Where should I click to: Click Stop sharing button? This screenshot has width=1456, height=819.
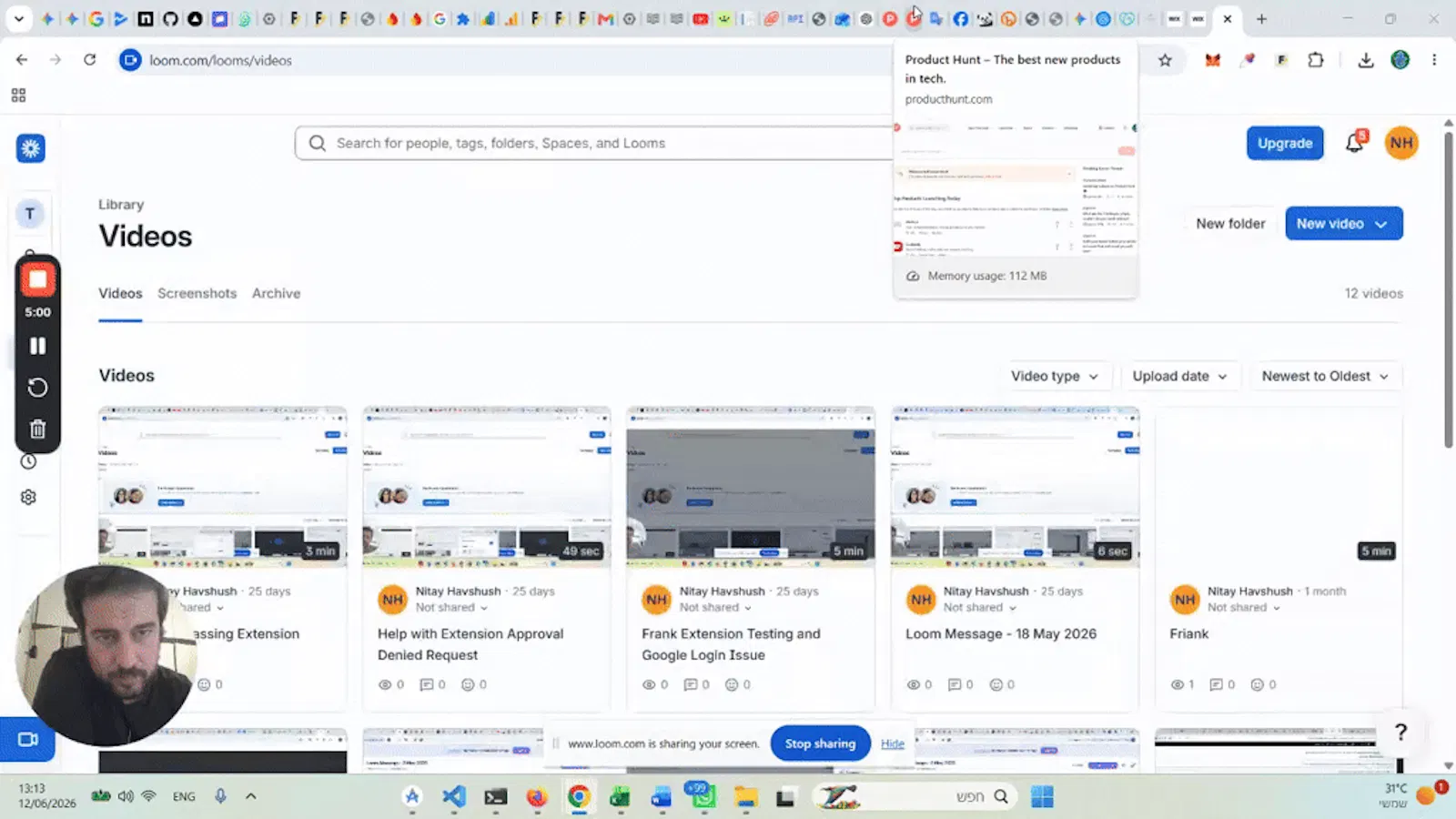[x=820, y=743]
